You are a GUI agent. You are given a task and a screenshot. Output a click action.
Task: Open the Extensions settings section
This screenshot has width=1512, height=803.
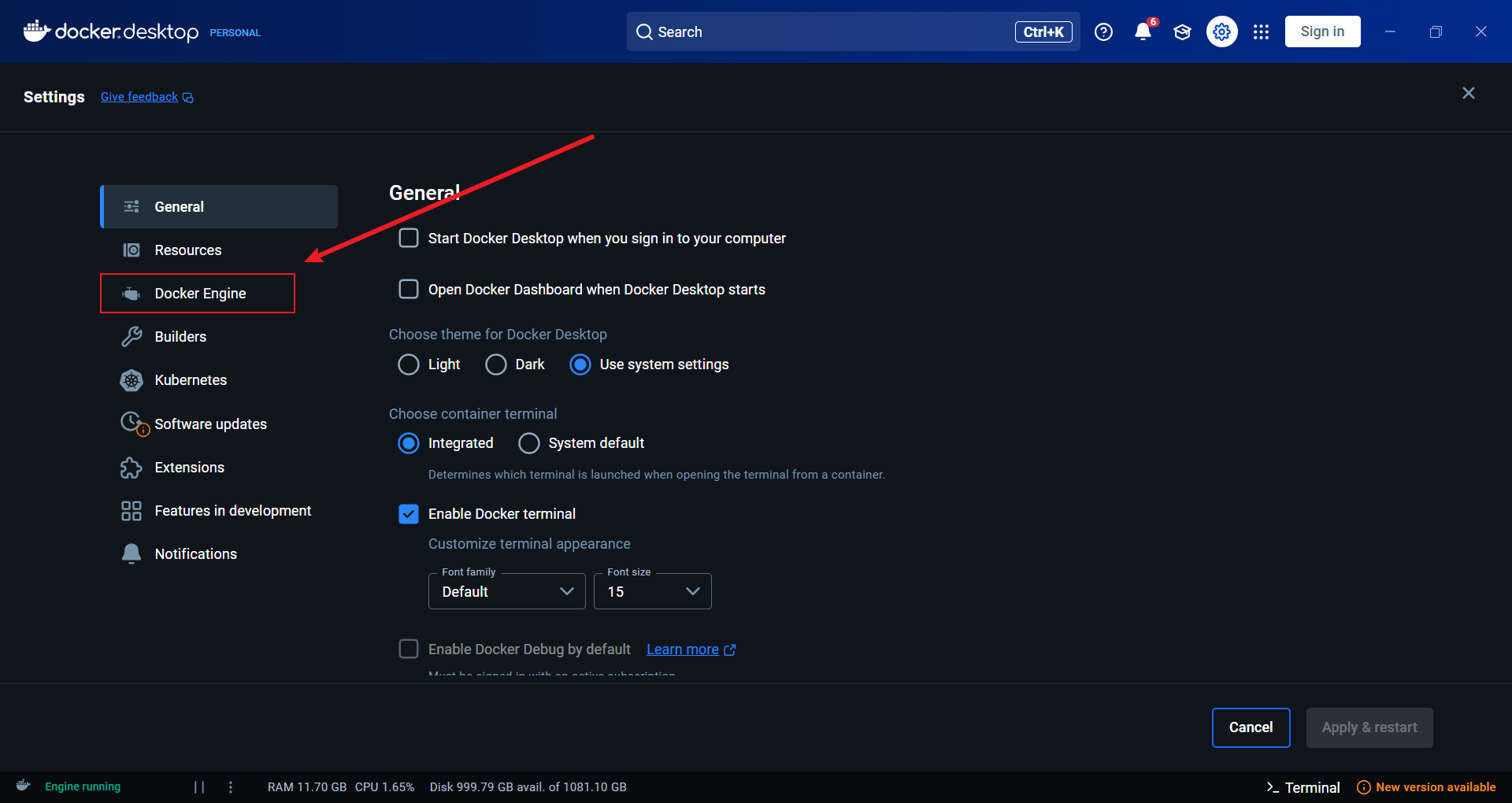pos(219,468)
